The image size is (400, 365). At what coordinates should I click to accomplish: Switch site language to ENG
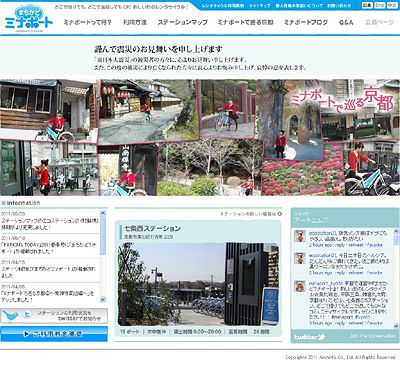pos(379,6)
